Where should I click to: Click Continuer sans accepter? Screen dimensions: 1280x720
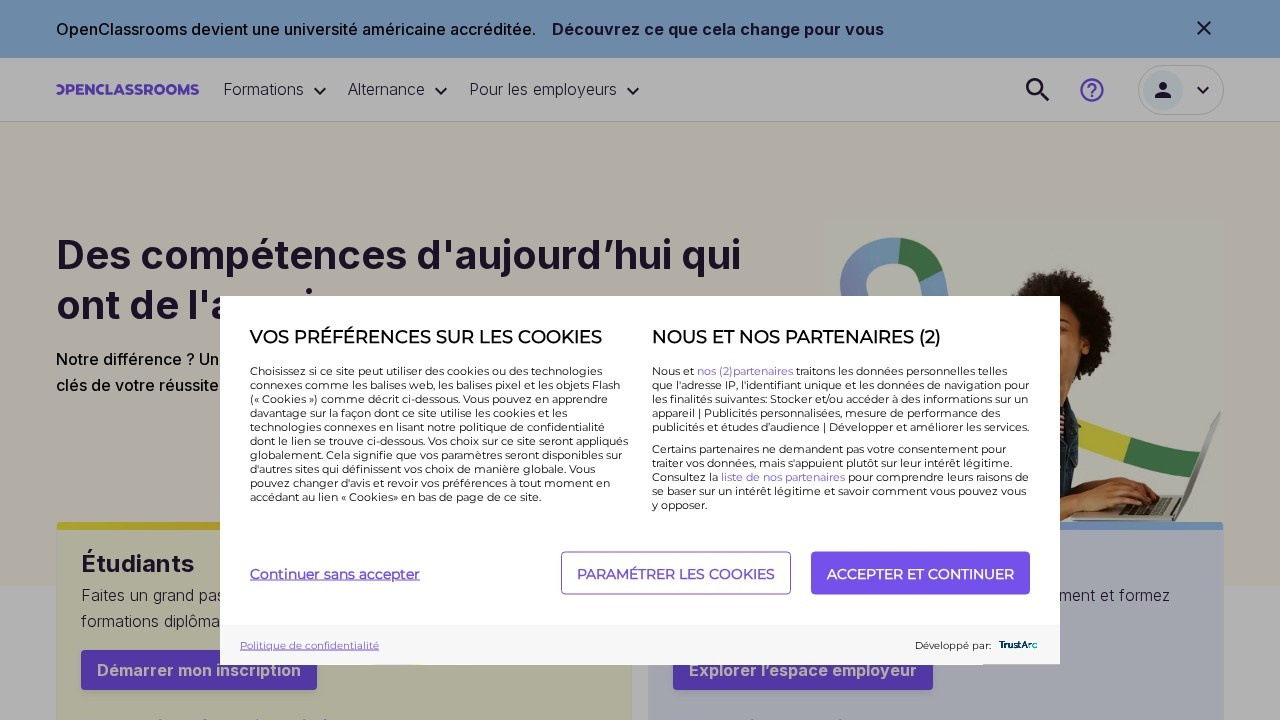point(335,574)
